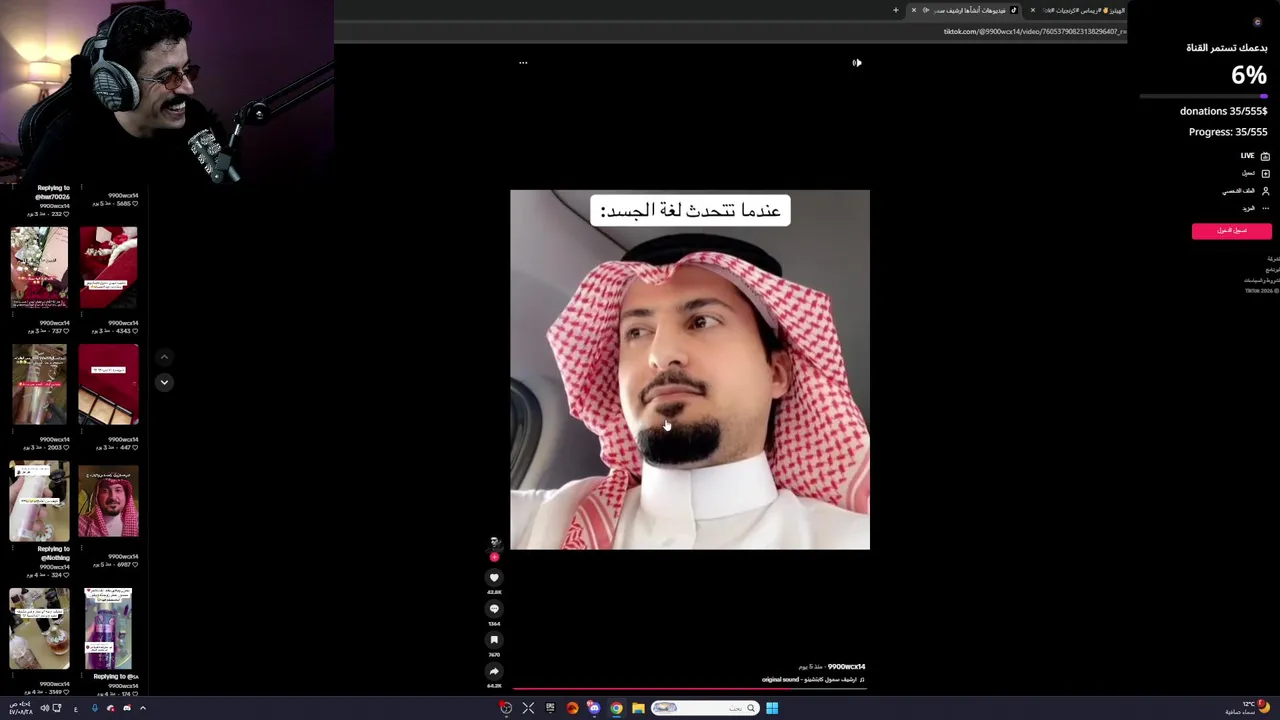Bookmark the video with save icon
1280x720 pixels.
tap(494, 640)
